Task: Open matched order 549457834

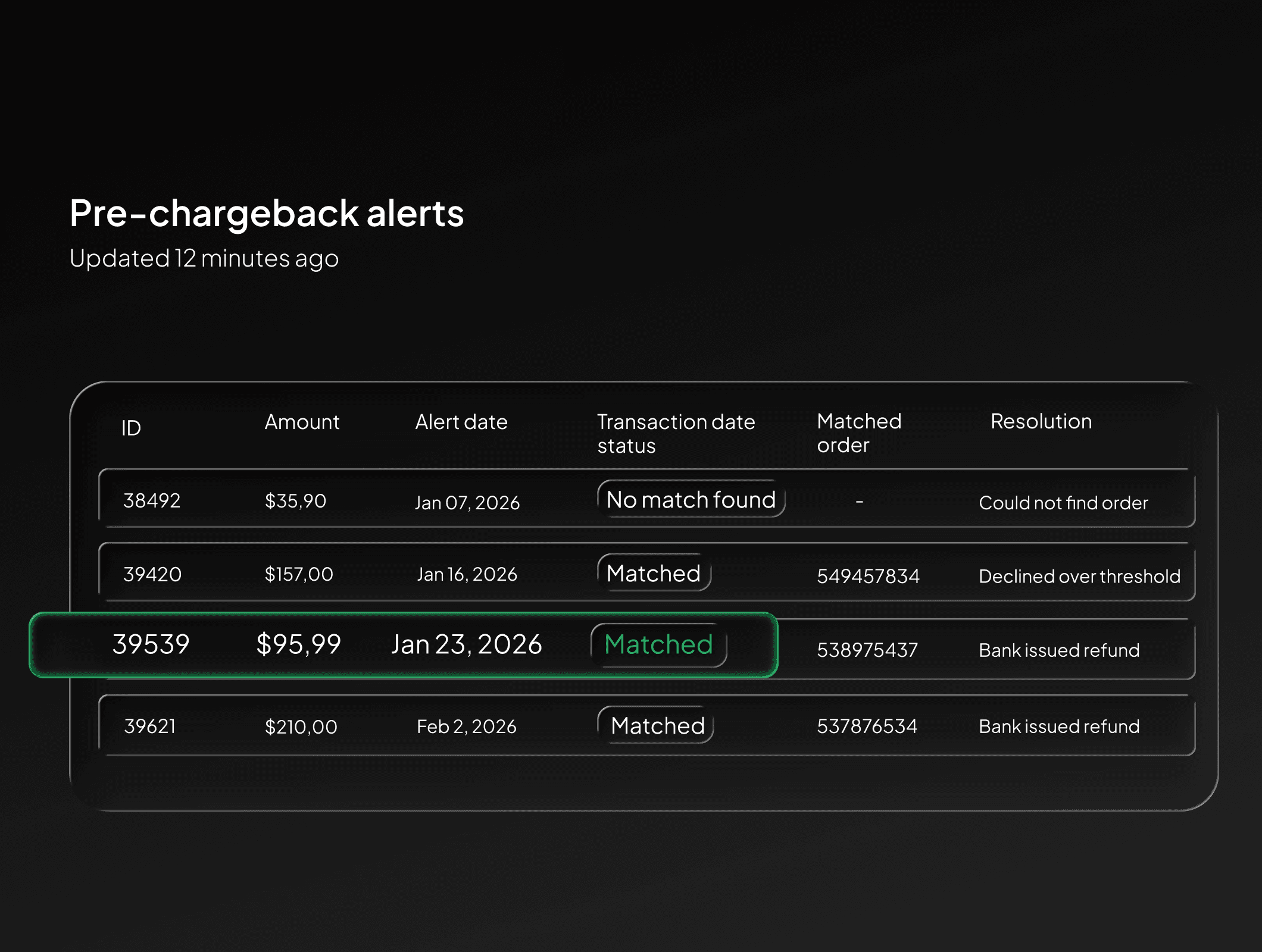Action: (868, 576)
